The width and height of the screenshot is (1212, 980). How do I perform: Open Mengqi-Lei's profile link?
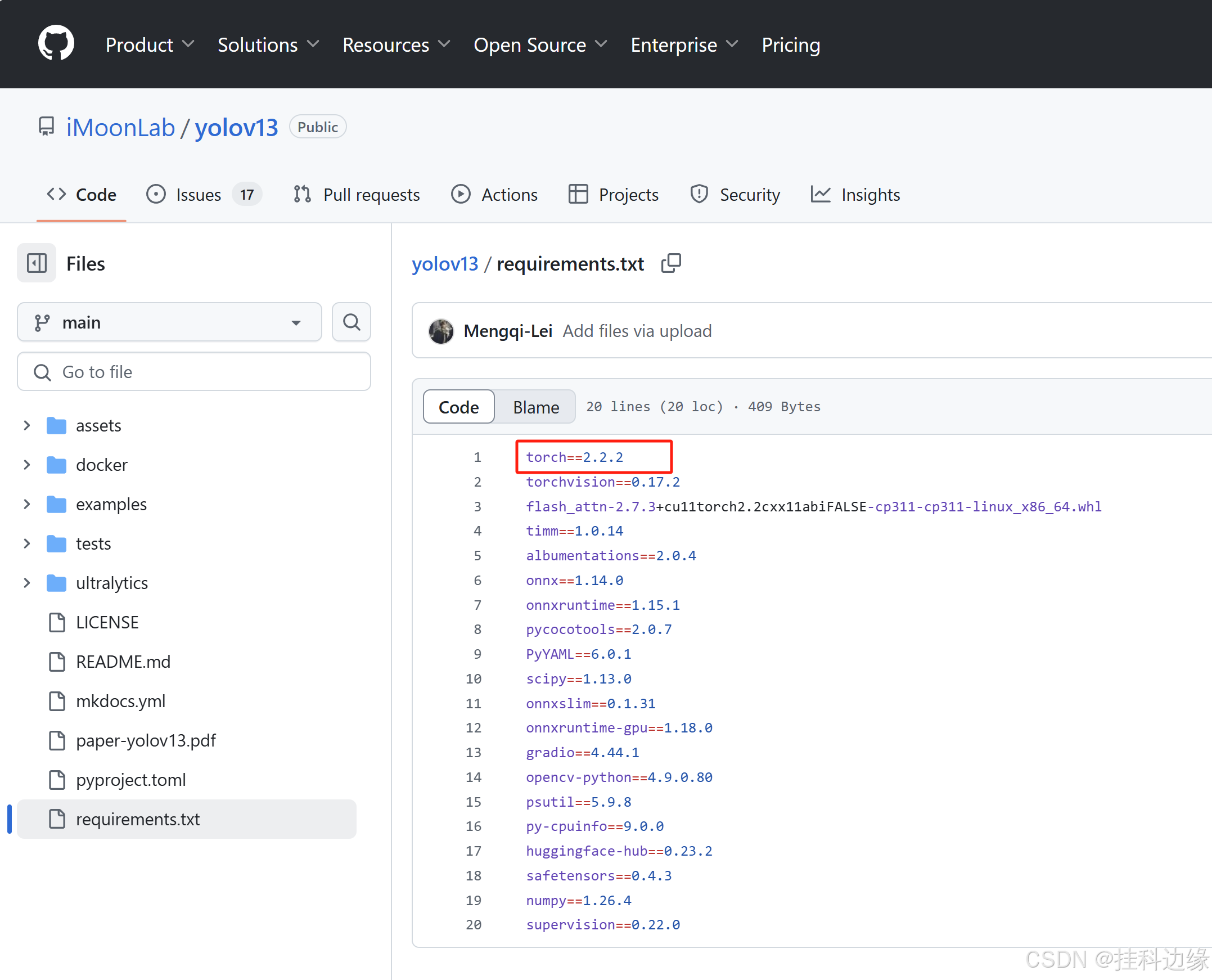(508, 331)
